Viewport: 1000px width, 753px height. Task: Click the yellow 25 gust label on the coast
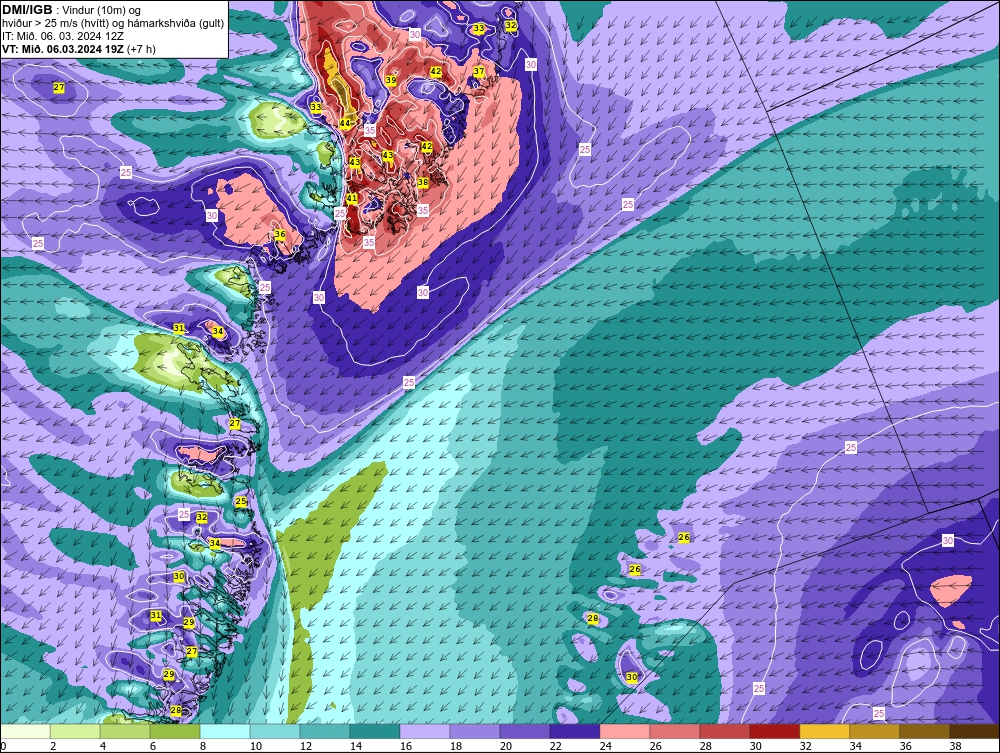pos(240,502)
